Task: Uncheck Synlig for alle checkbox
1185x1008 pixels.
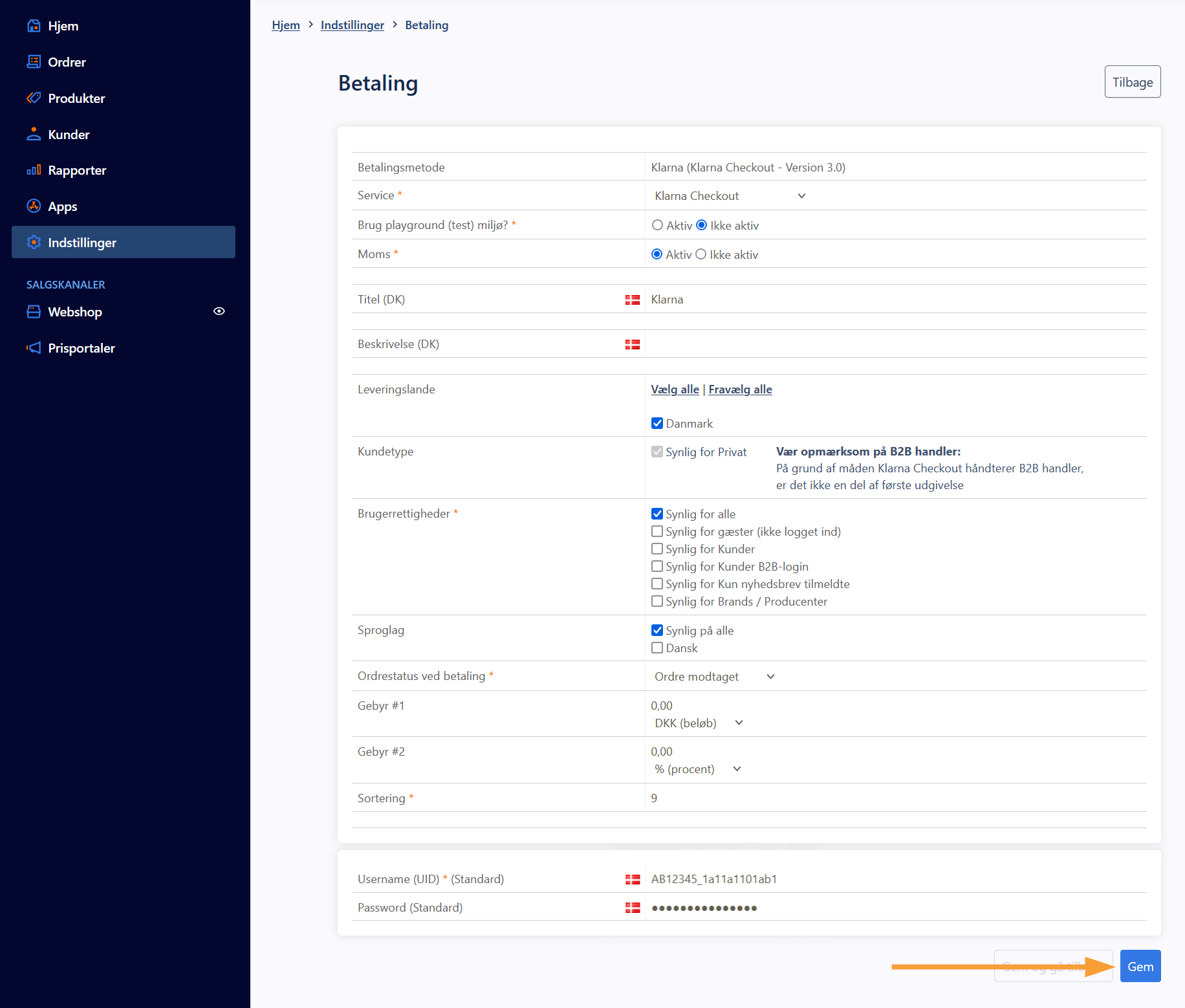Action: [657, 514]
